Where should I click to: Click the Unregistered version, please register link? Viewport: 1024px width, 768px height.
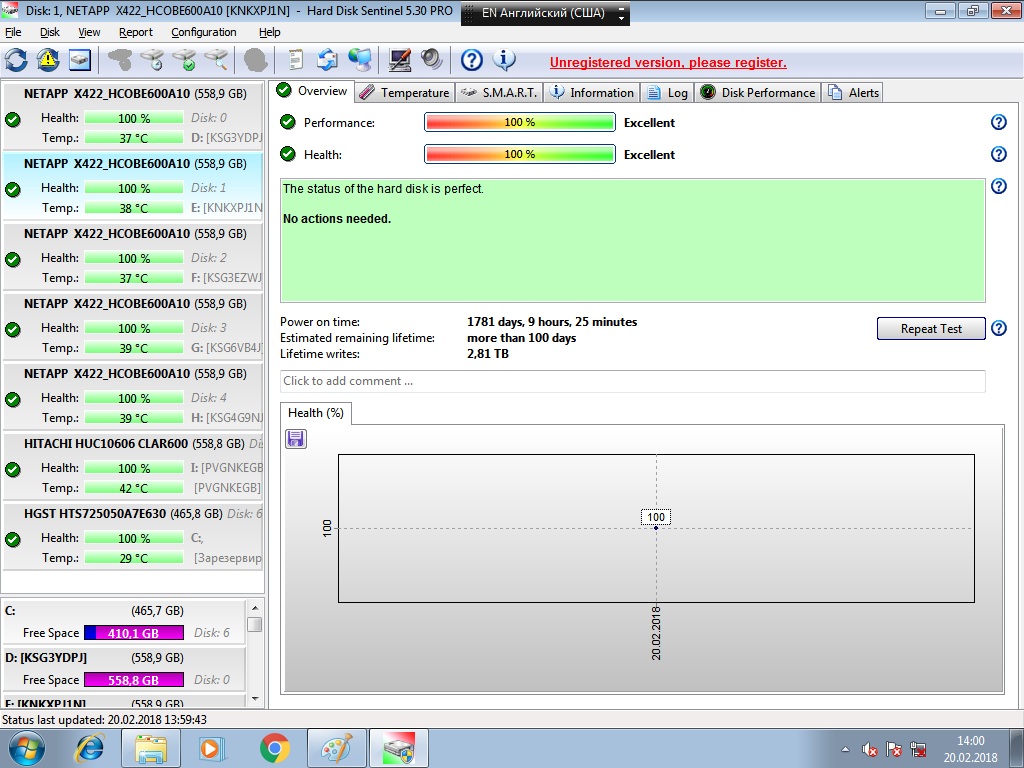pyautogui.click(x=668, y=63)
